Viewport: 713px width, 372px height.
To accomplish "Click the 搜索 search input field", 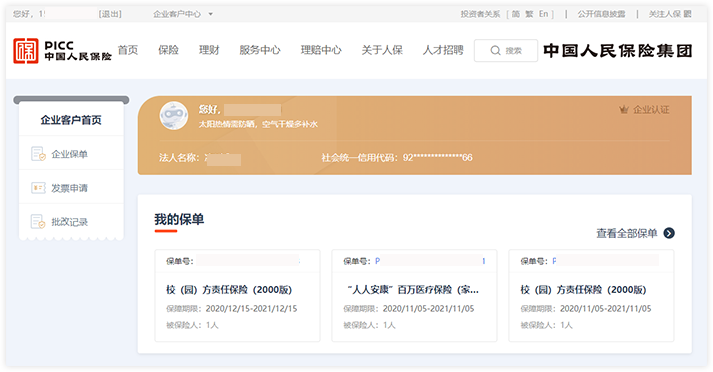I will (506, 50).
